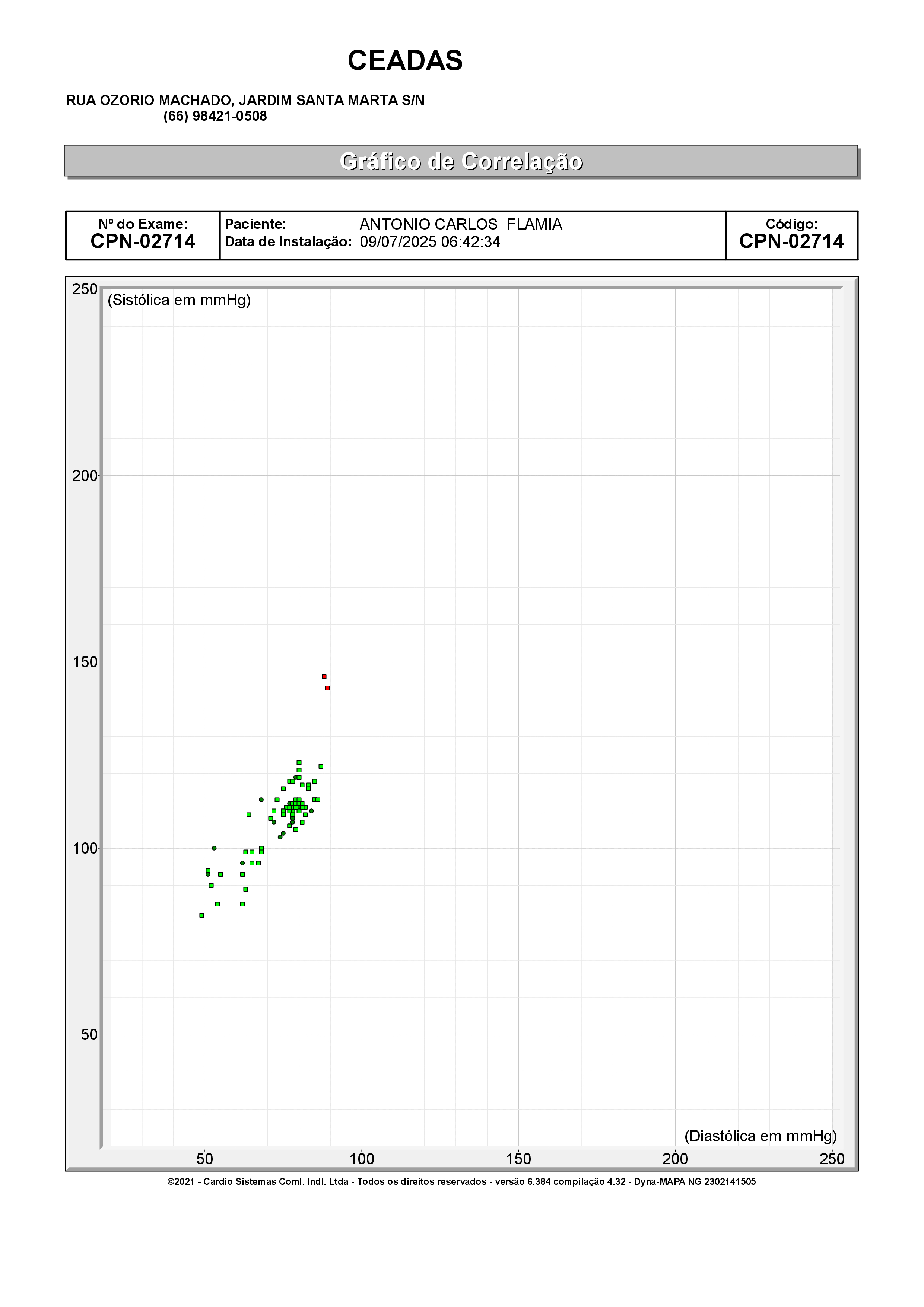Click the highest red data point
924x1307 pixels.
point(324,677)
